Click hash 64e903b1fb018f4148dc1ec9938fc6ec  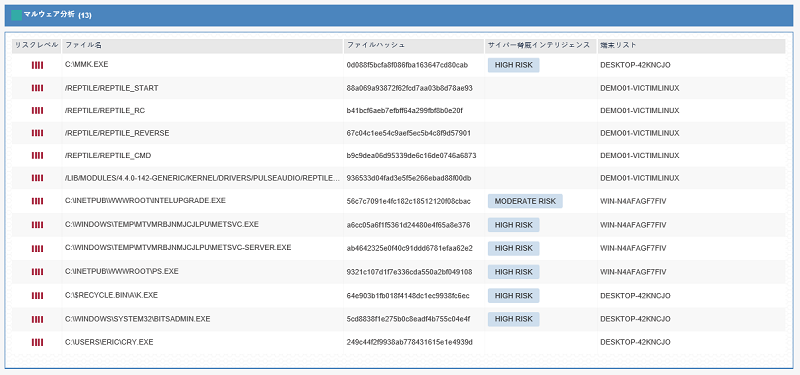pos(408,296)
